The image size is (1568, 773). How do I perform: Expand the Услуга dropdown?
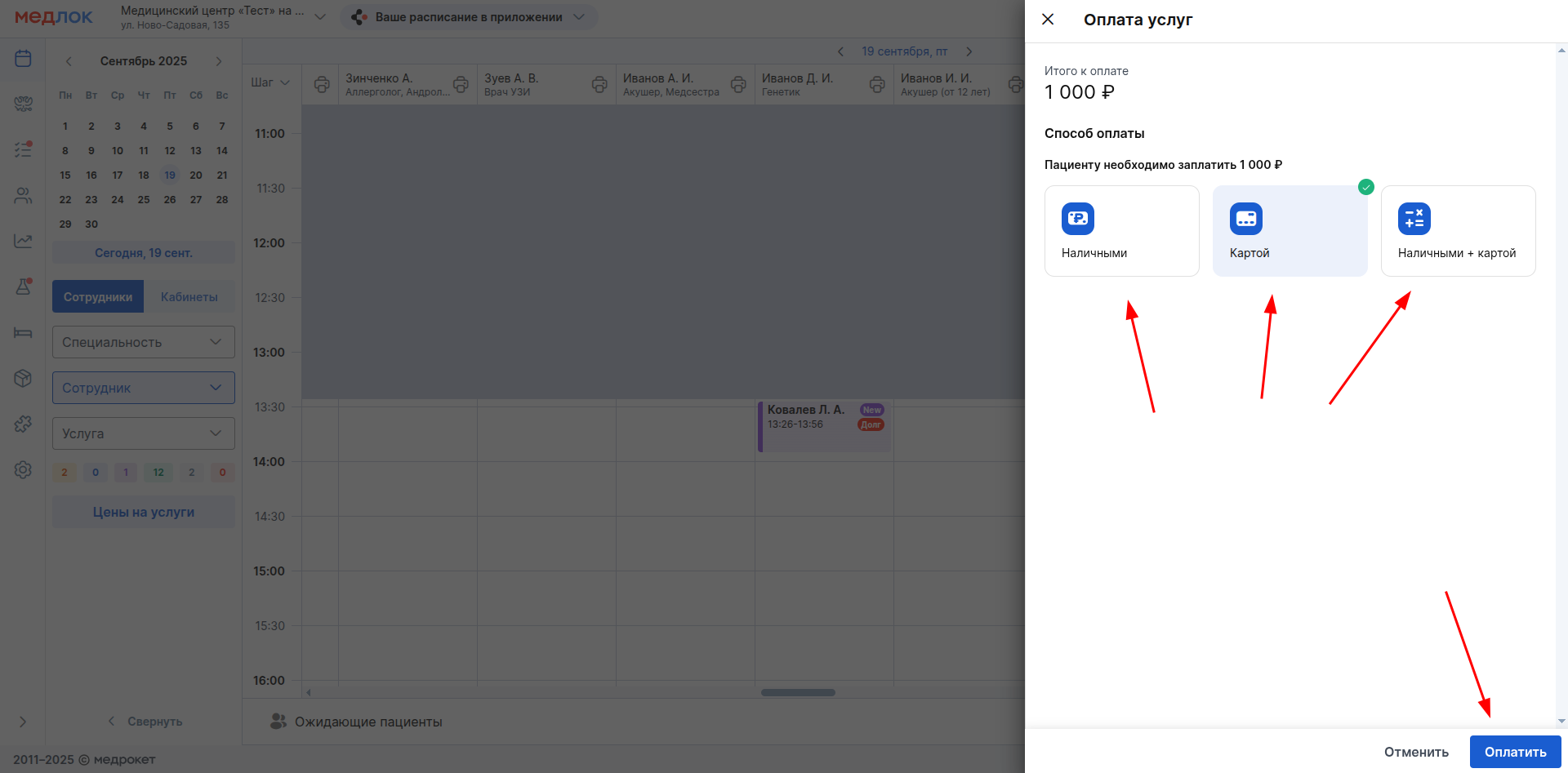click(144, 433)
